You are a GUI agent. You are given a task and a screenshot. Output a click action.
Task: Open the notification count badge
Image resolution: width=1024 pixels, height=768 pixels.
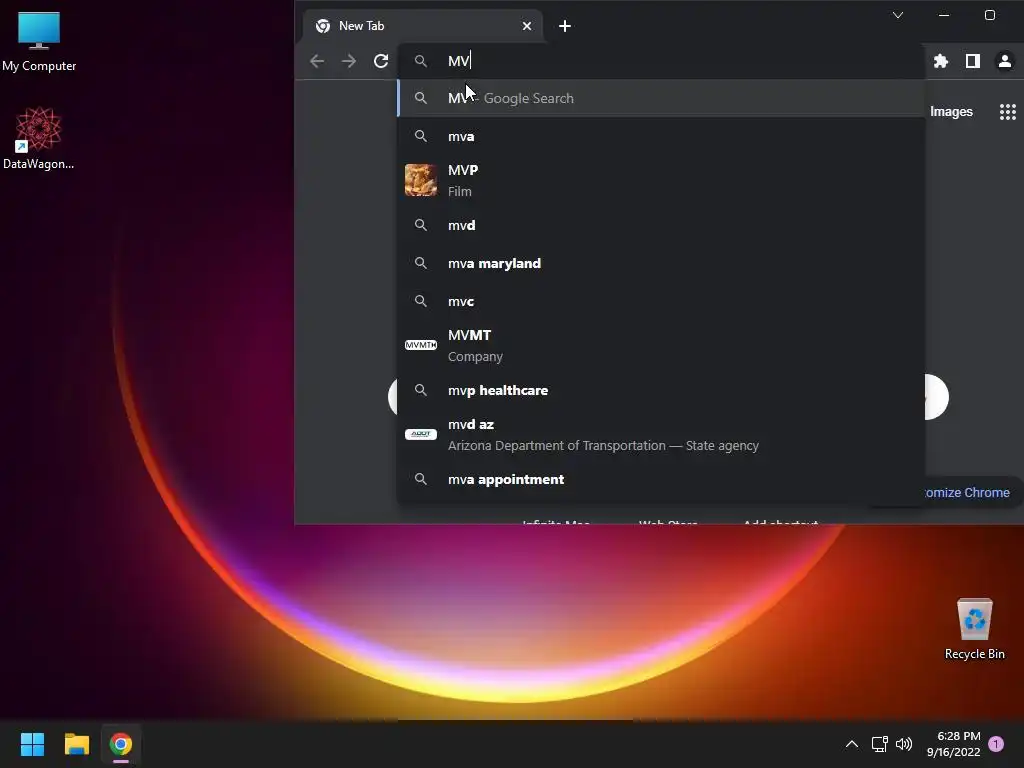point(996,744)
